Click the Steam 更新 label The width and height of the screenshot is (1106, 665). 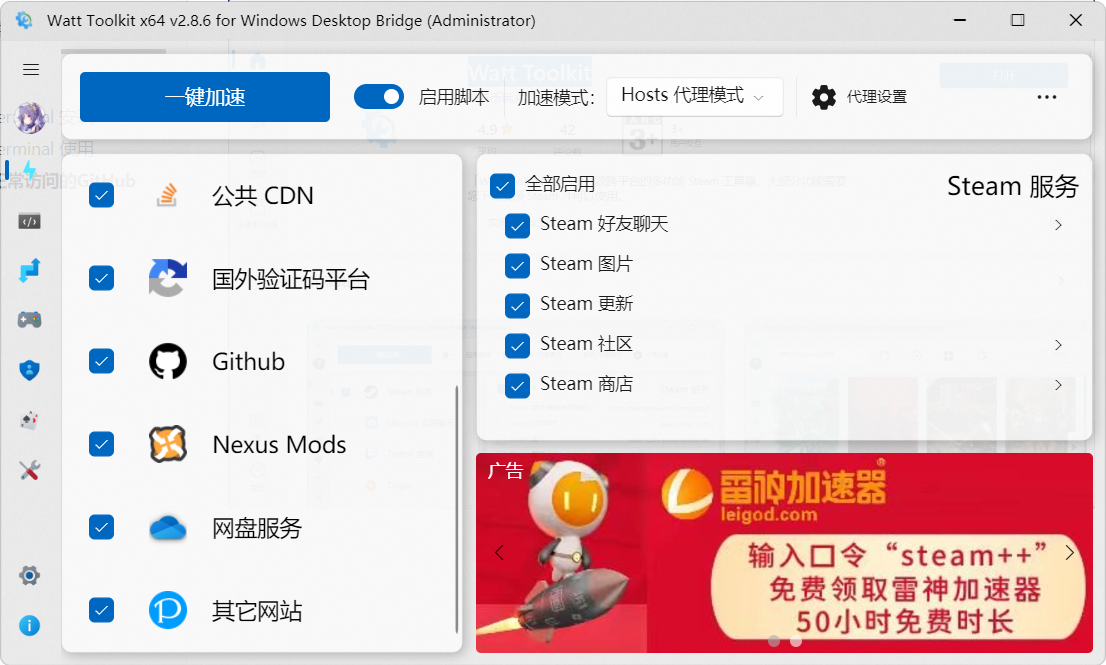pyautogui.click(x=586, y=304)
